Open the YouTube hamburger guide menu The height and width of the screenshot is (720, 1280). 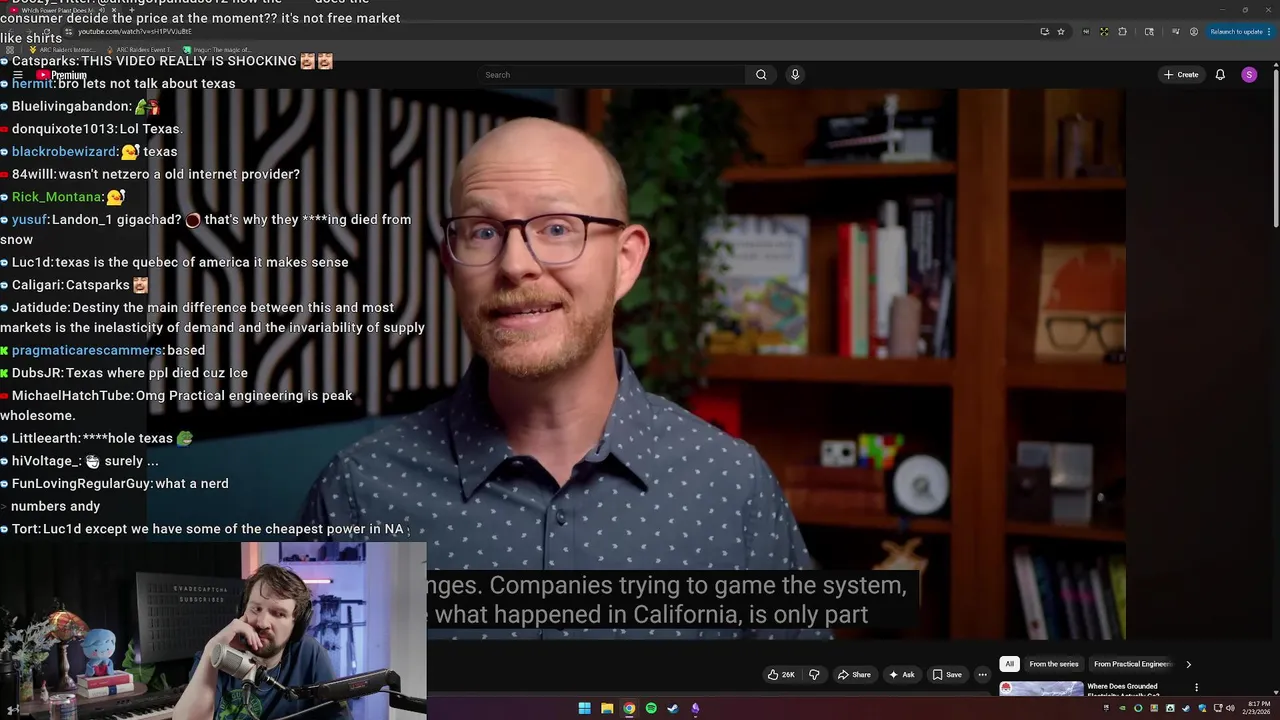17,75
